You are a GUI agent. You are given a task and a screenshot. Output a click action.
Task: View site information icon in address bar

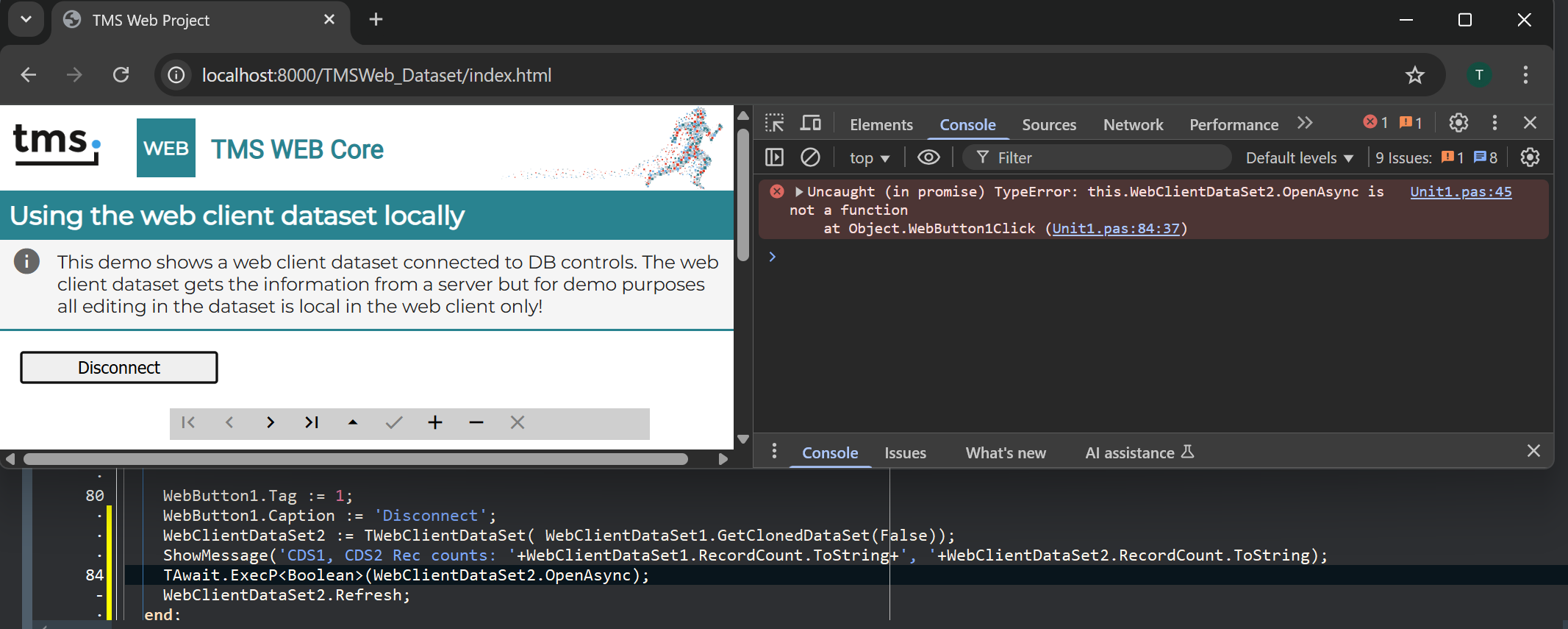(176, 75)
